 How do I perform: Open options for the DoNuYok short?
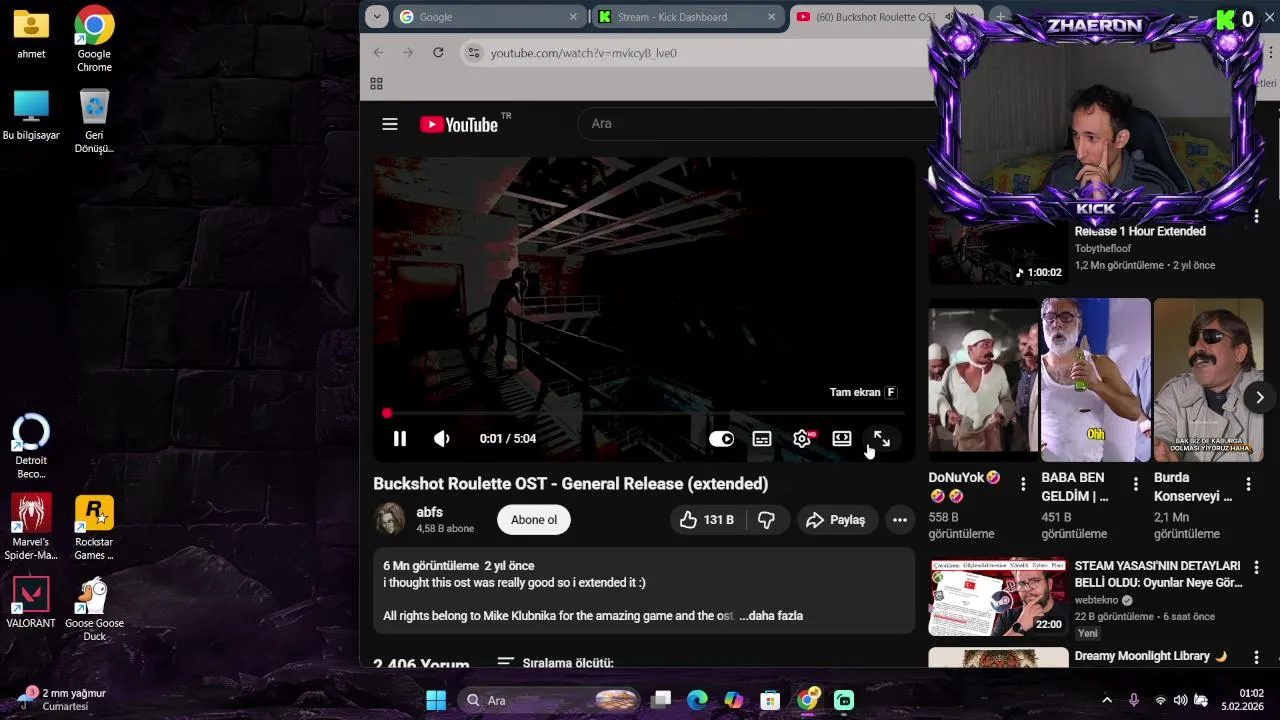click(1023, 484)
